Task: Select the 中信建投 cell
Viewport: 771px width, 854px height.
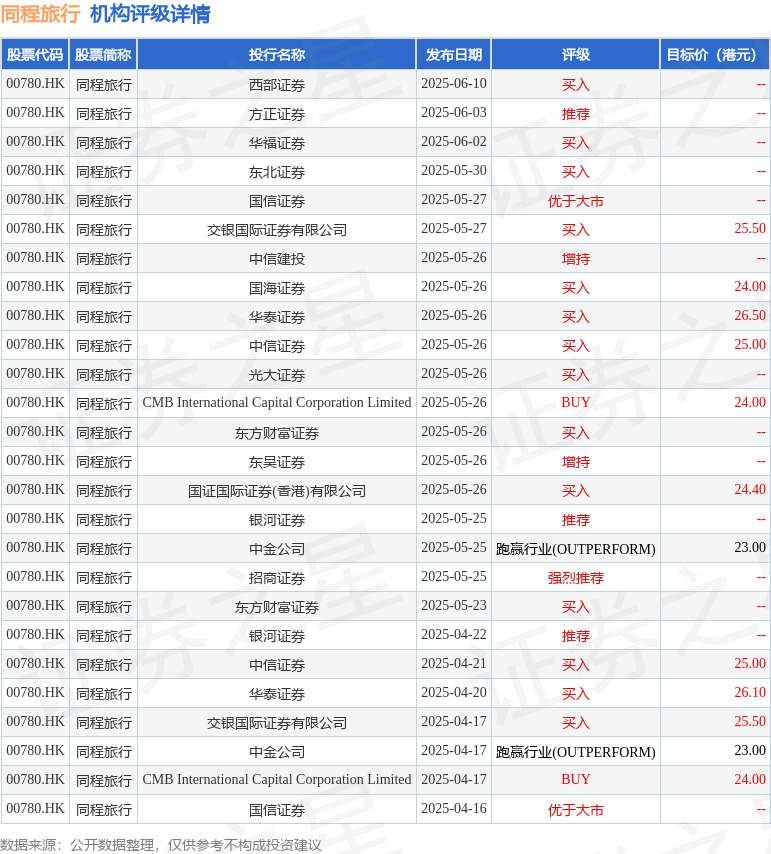Action: pyautogui.click(x=277, y=259)
